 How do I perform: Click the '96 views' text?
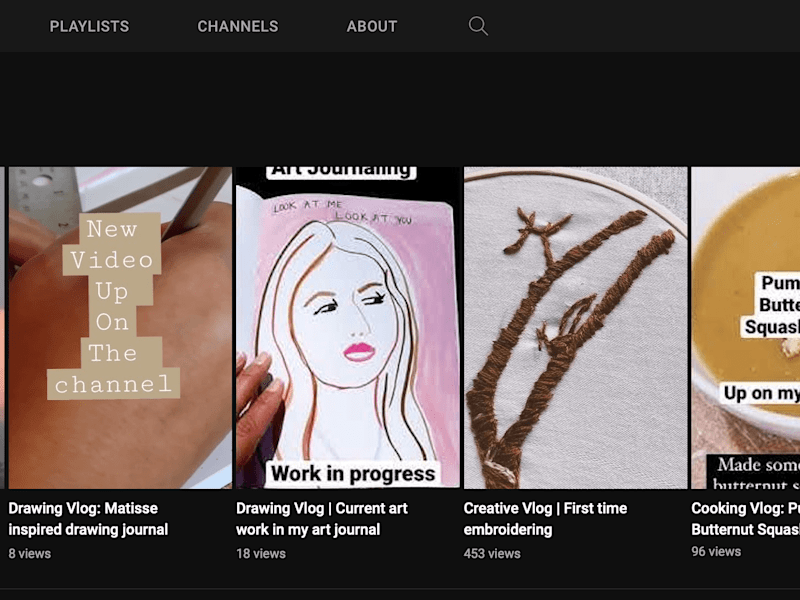pyautogui.click(x=716, y=552)
